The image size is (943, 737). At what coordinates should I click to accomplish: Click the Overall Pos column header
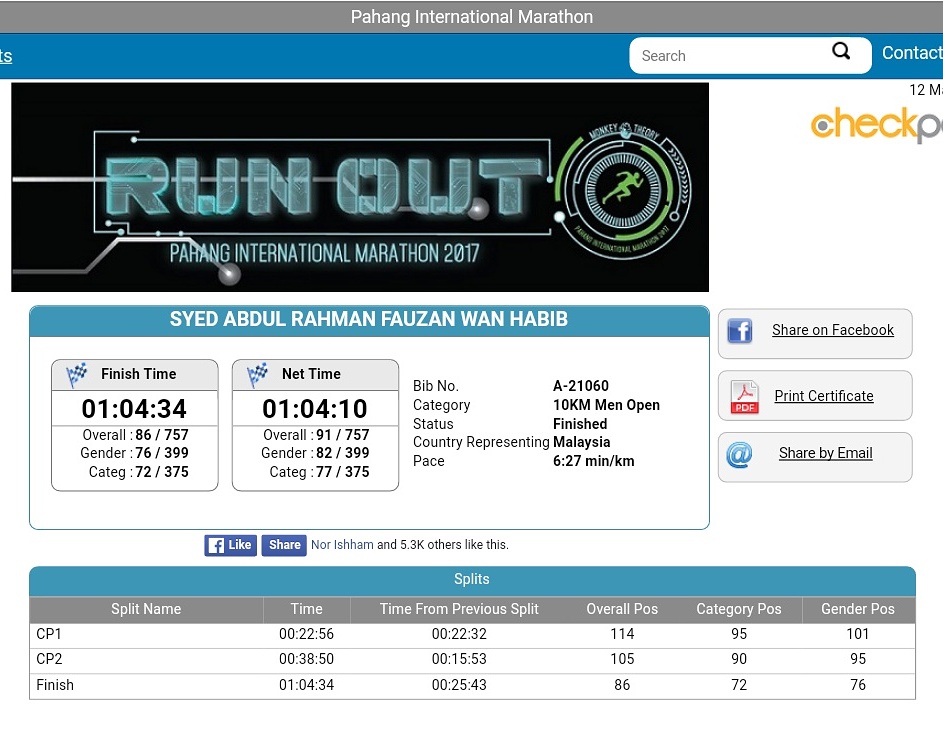tap(622, 609)
